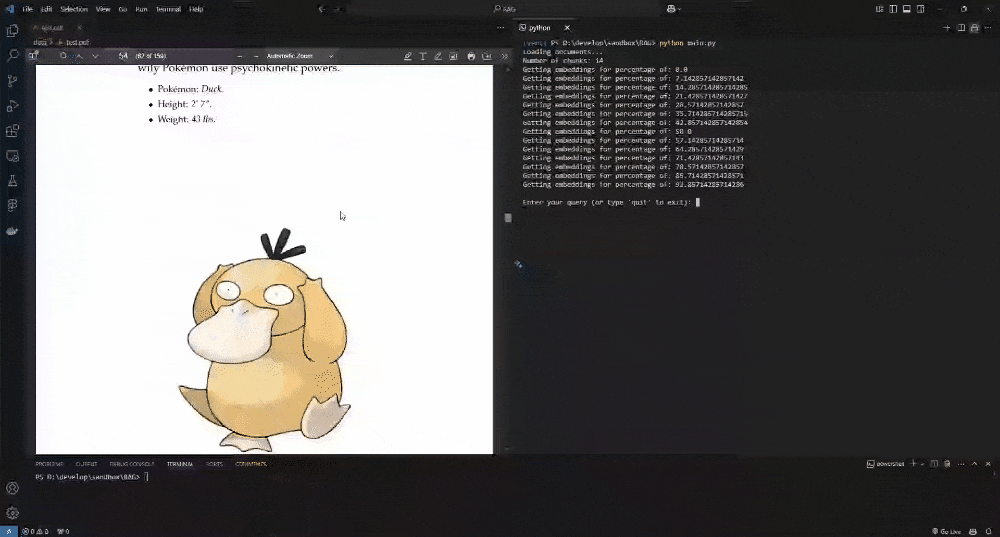Switch to the Ports panel tab
The height and width of the screenshot is (537, 1000).
214,464
